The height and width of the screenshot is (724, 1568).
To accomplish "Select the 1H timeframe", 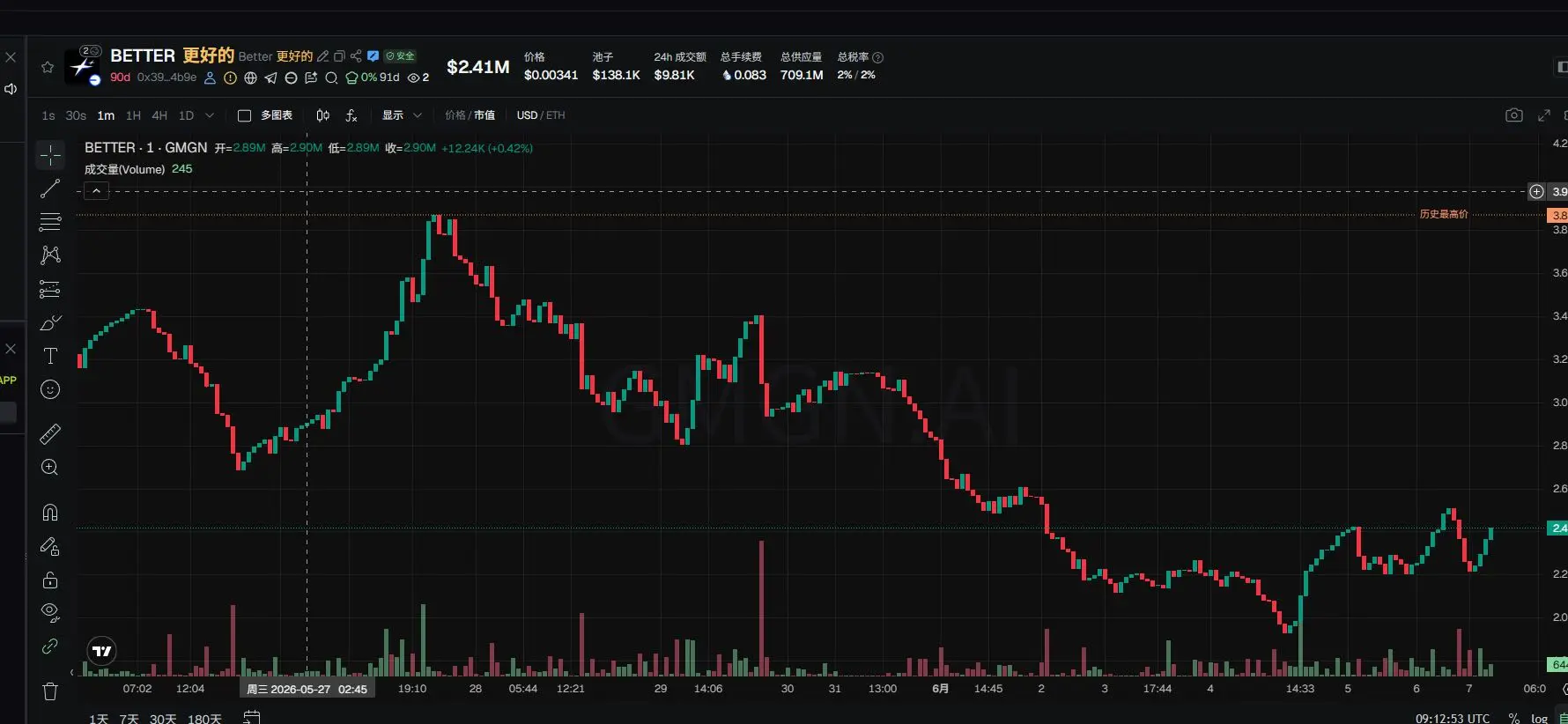I will 133,115.
